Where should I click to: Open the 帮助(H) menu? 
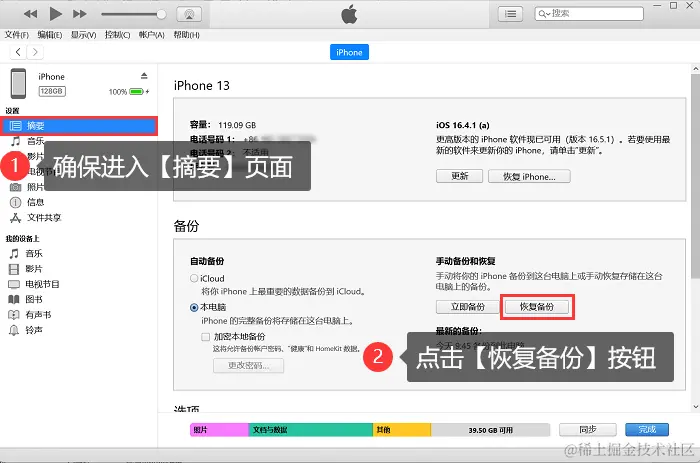(186, 35)
